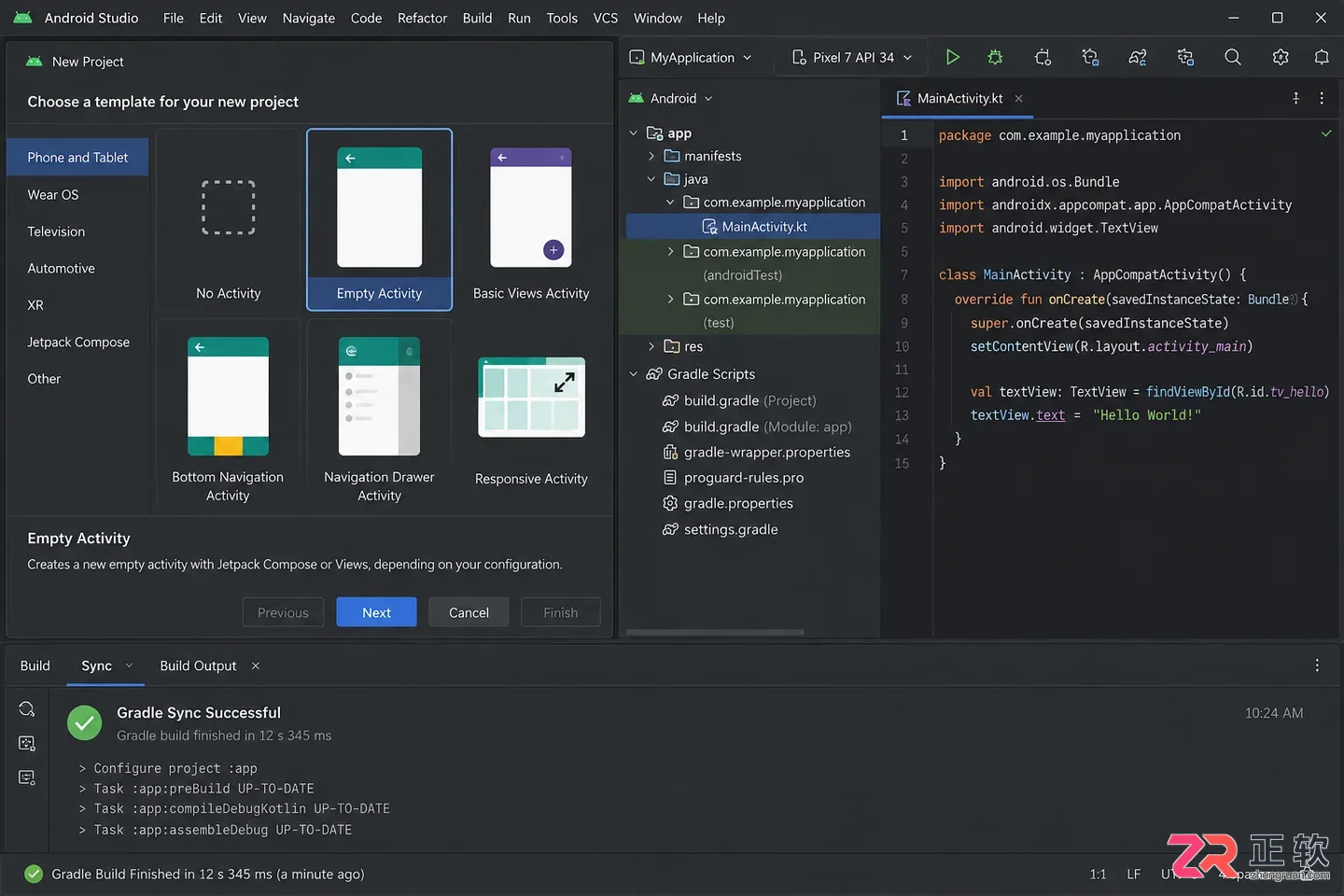Screen dimensions: 1344x896
Task: Expand the res folder
Action: [x=651, y=346]
